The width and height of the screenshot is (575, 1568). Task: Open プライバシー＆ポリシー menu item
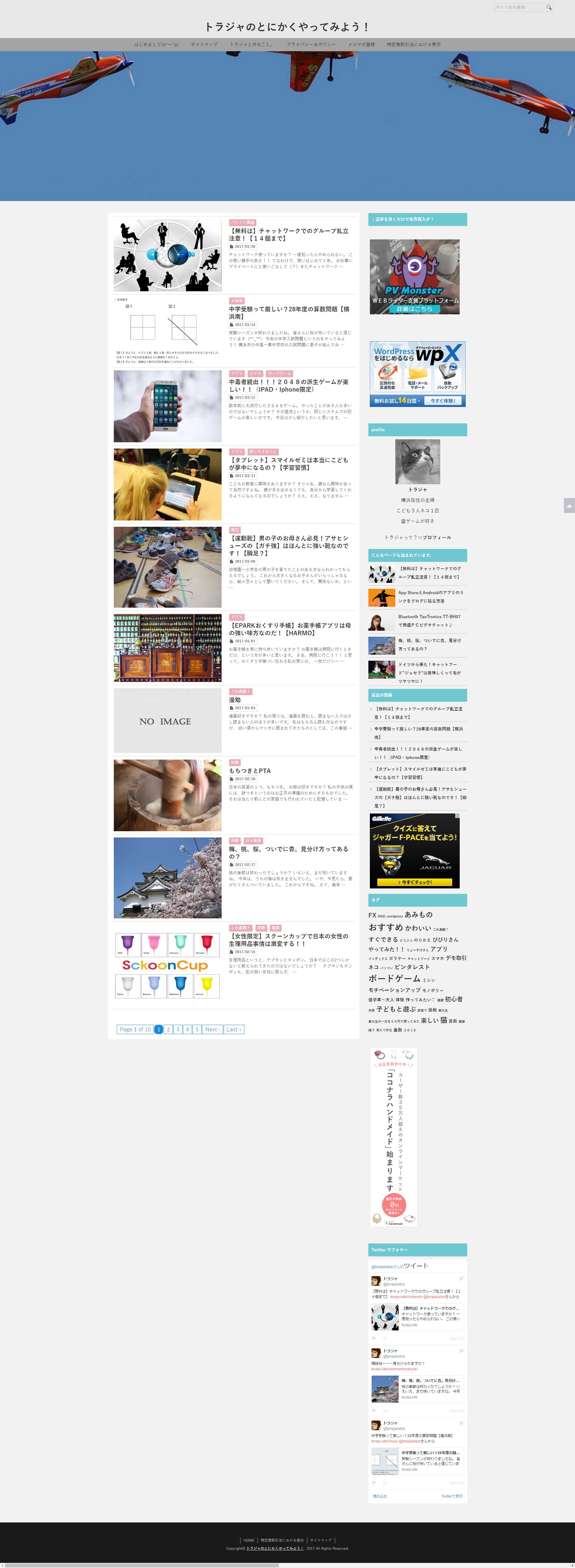pos(311,44)
